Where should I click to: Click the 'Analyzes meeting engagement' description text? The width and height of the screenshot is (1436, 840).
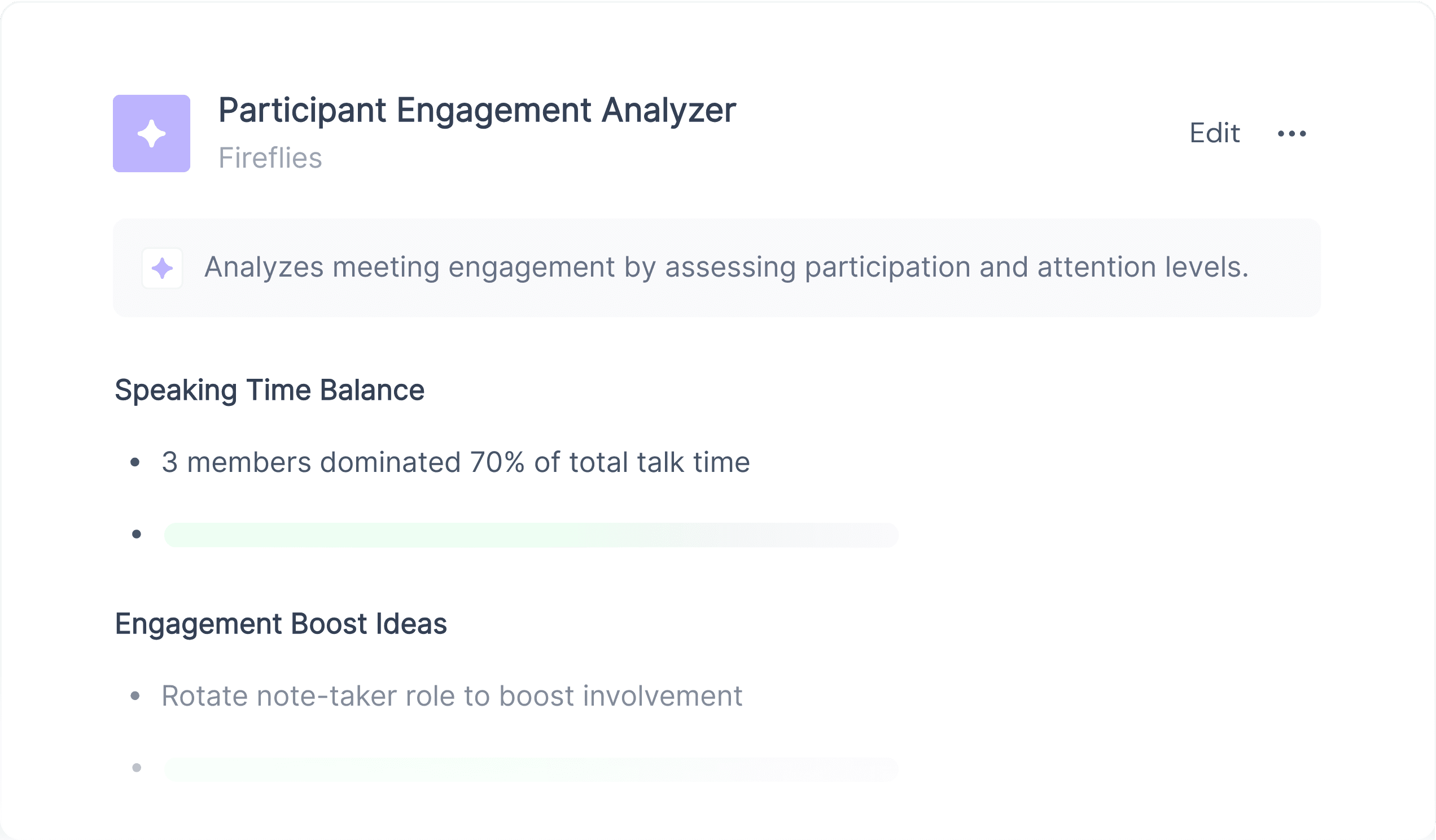pos(726,267)
